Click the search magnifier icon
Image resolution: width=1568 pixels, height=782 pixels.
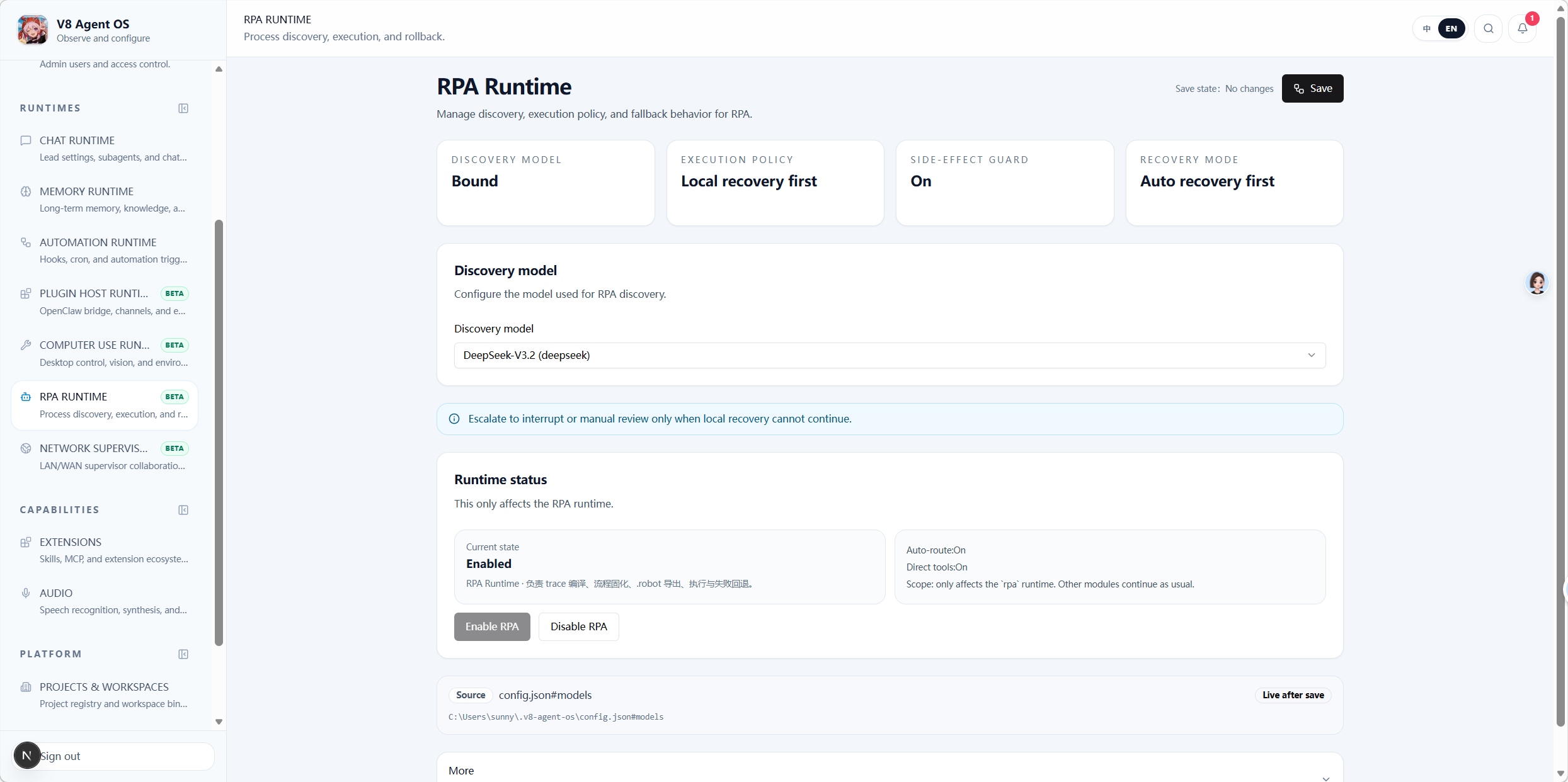pos(1488,28)
